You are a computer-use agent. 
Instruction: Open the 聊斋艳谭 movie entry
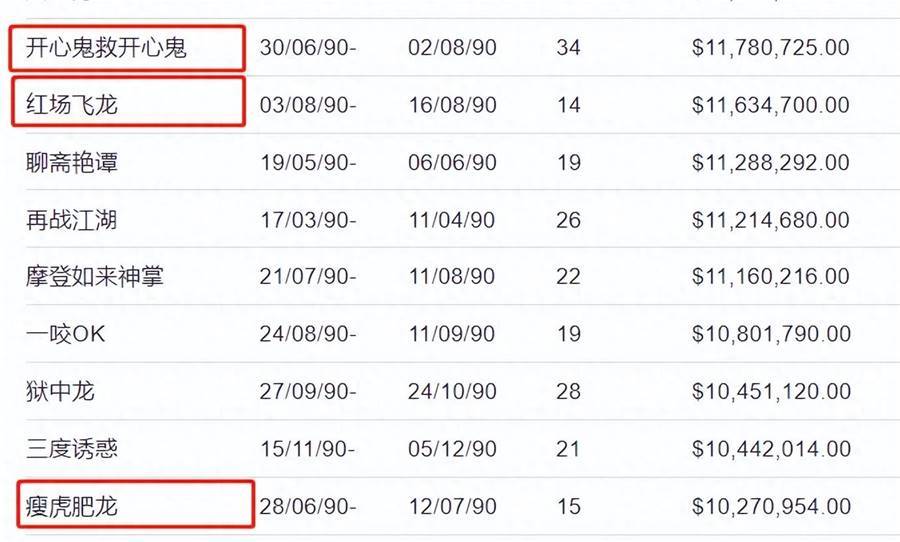[x=72, y=162]
